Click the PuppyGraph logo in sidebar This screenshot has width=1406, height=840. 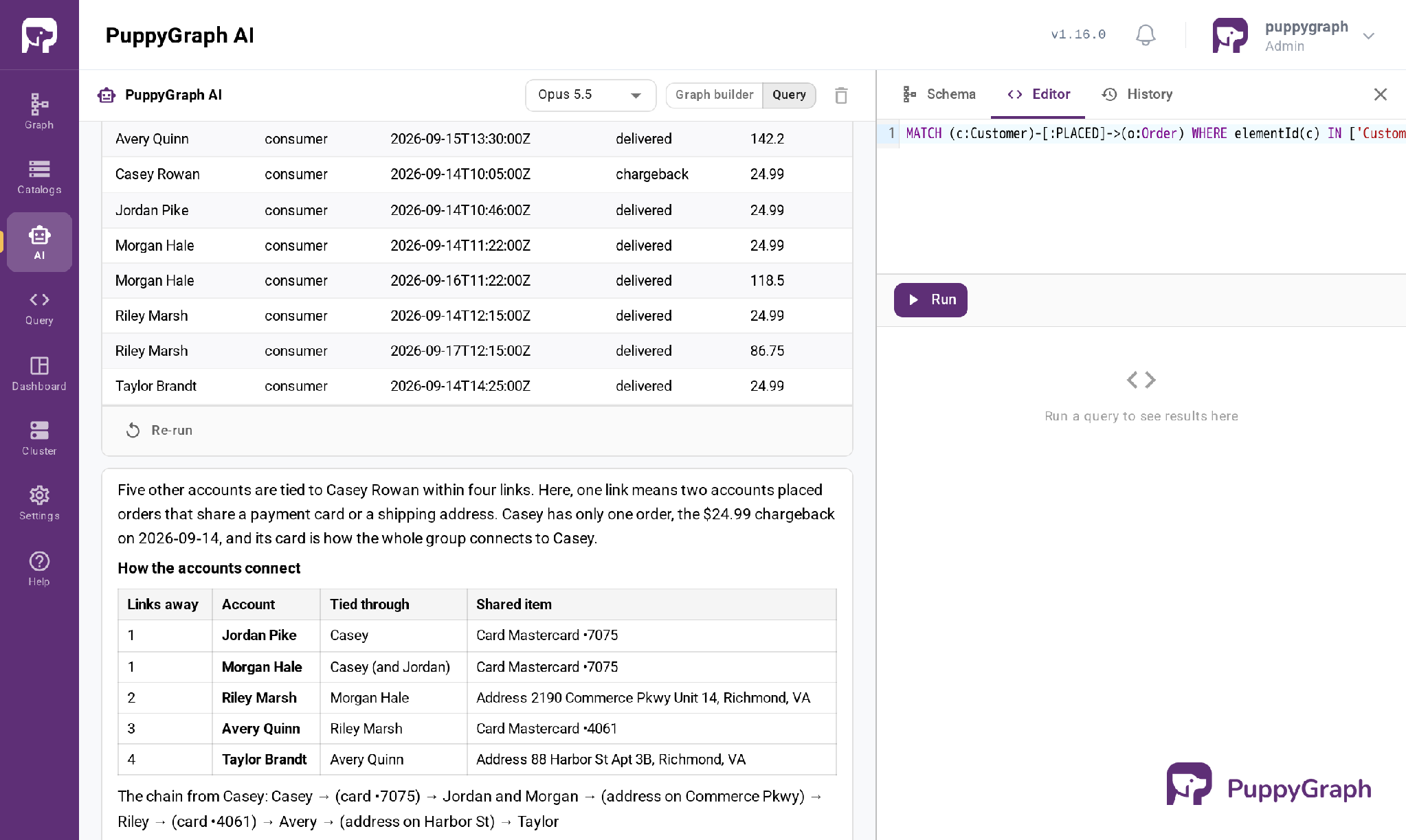39,35
